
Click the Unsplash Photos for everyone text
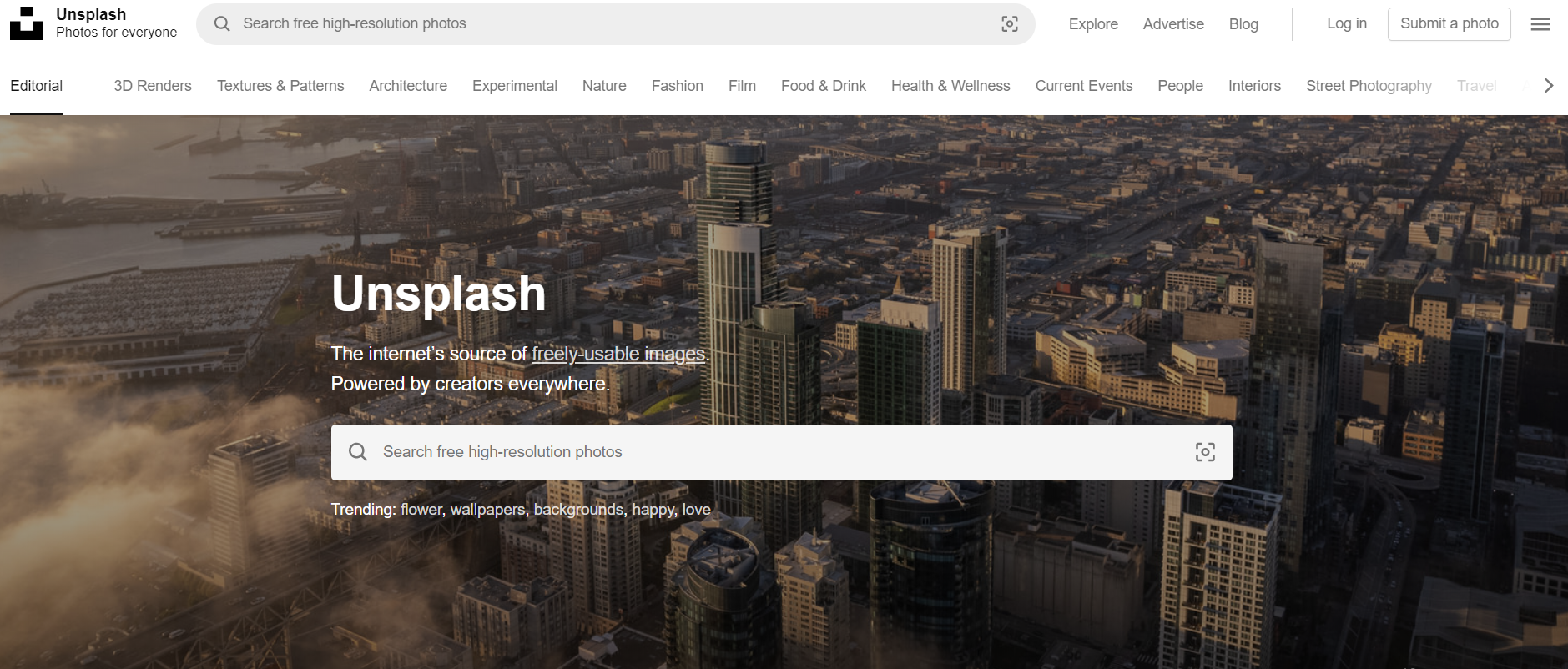point(116,23)
